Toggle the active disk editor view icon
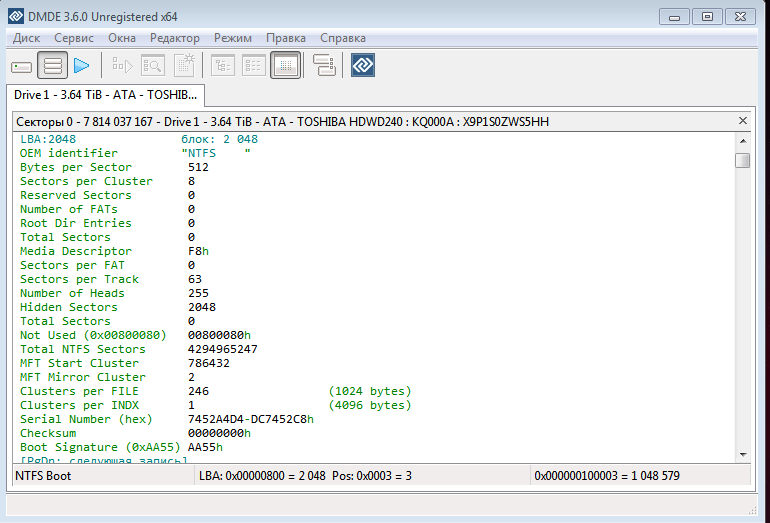Screen dimensions: 770x523 tap(285, 66)
